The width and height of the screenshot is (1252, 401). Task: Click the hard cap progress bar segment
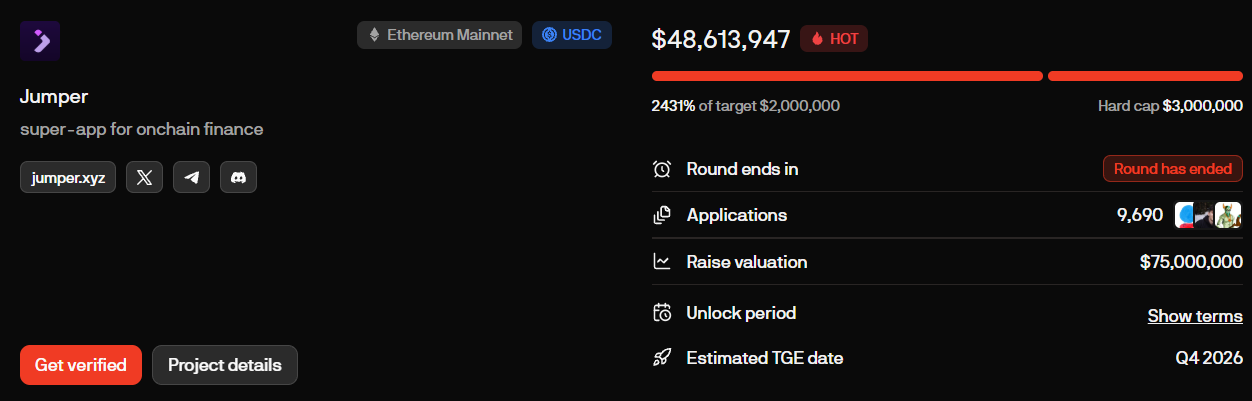pos(1145,76)
